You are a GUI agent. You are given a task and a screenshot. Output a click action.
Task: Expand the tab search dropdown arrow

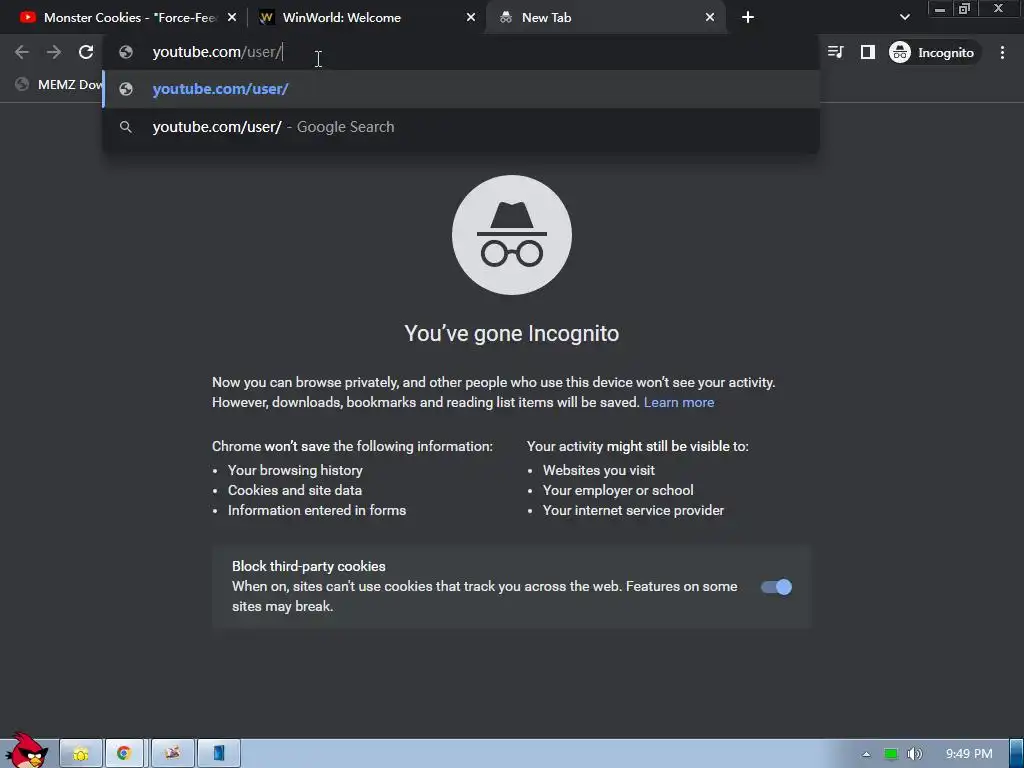tap(904, 18)
